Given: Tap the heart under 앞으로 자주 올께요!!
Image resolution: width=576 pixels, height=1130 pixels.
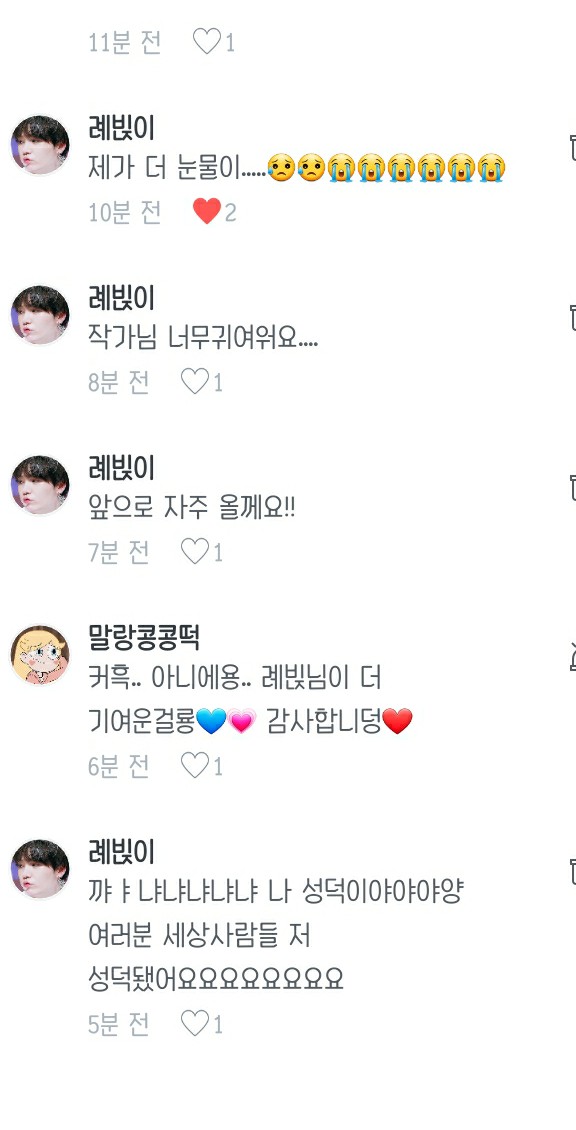Looking at the screenshot, I should coord(195,552).
